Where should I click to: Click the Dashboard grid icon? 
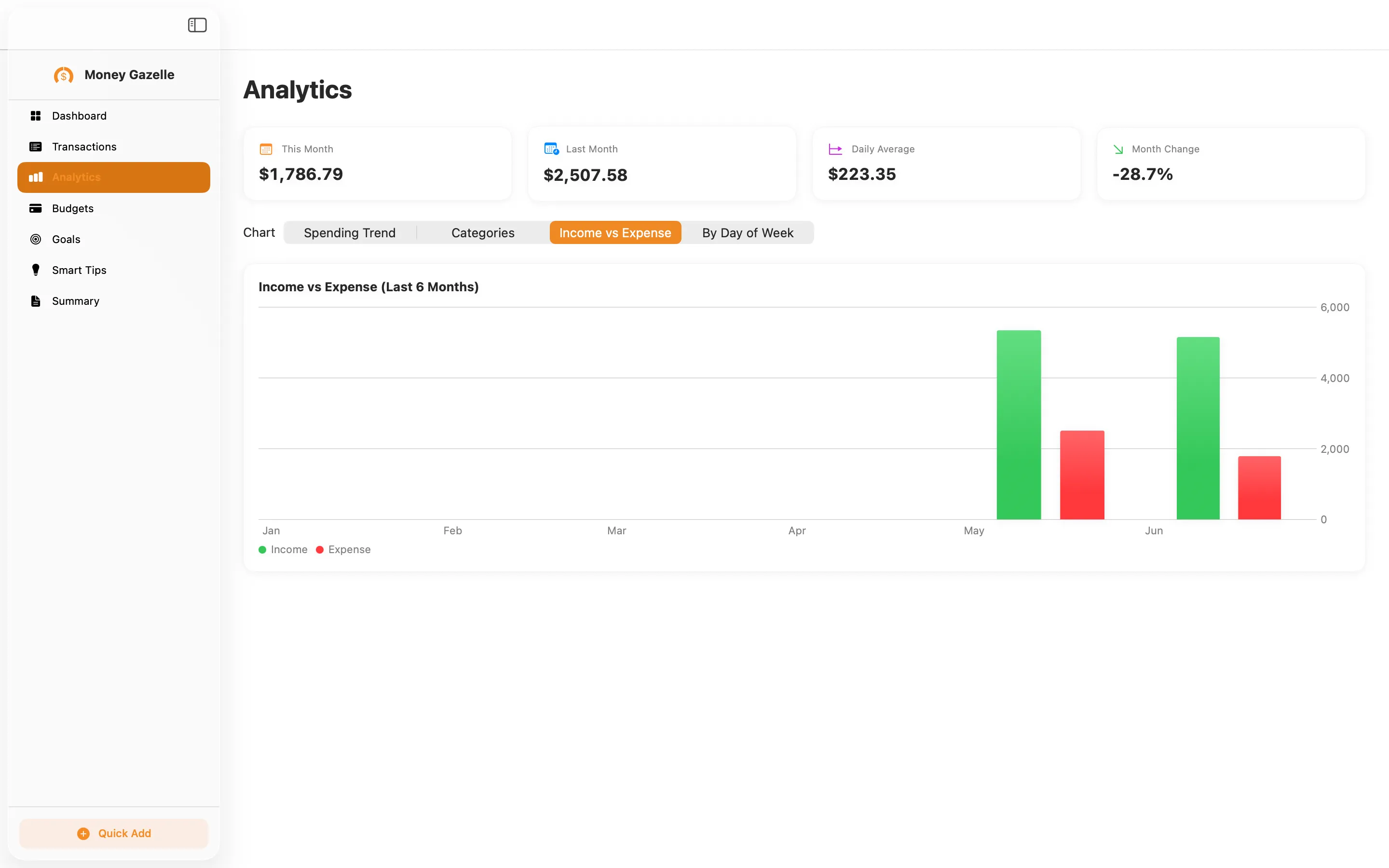click(36, 116)
